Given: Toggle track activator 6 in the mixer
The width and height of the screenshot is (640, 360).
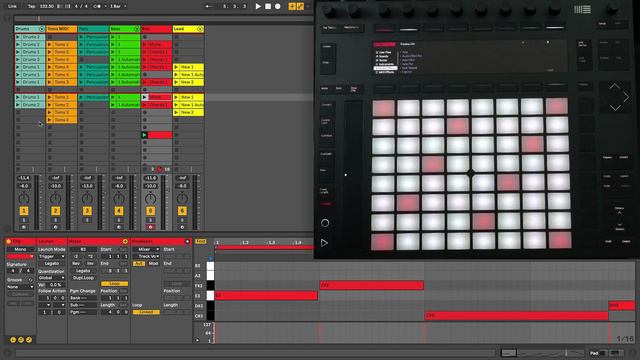Looking at the screenshot, I should pyautogui.click(x=182, y=211).
